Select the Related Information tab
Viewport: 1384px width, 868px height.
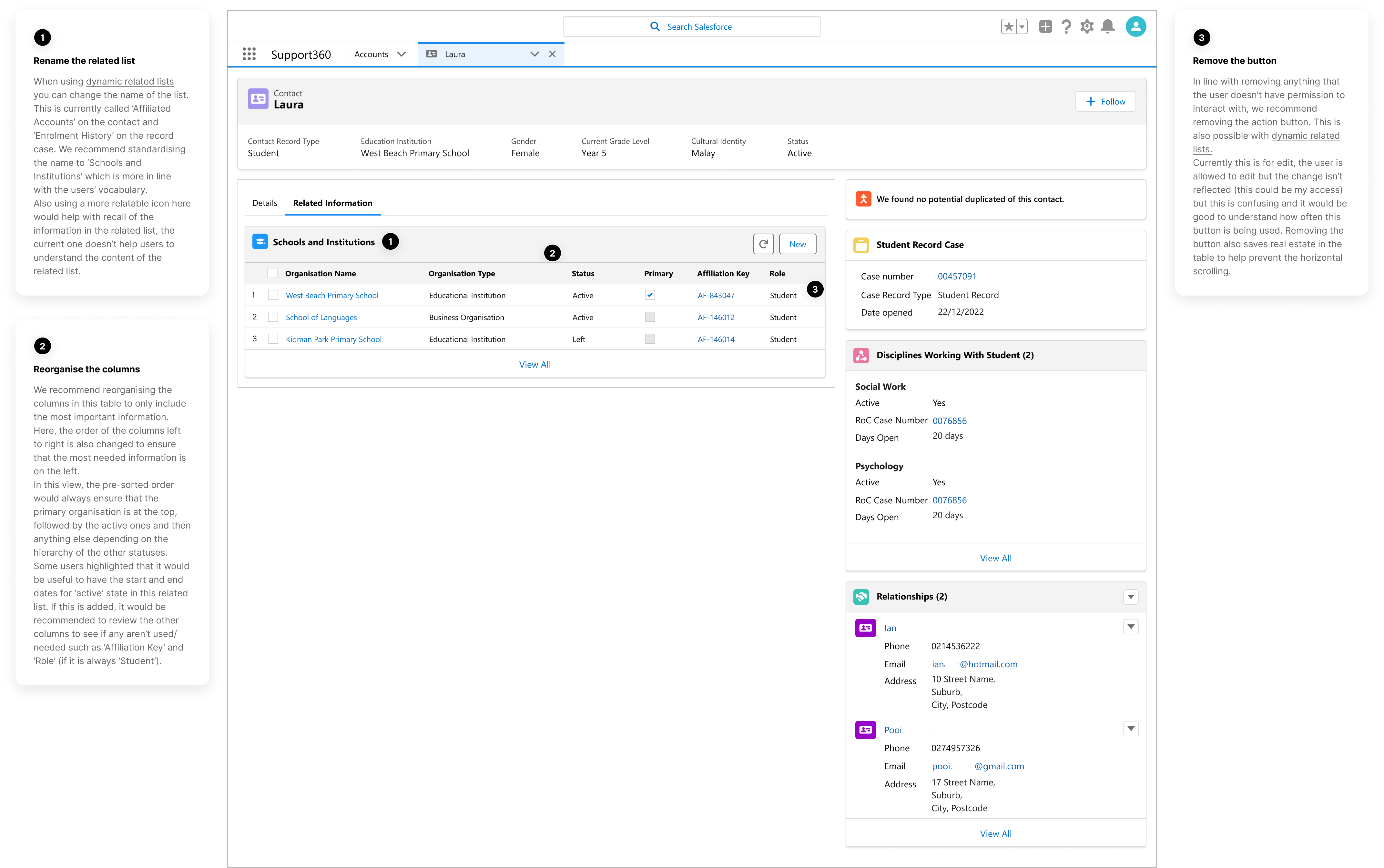click(x=332, y=203)
